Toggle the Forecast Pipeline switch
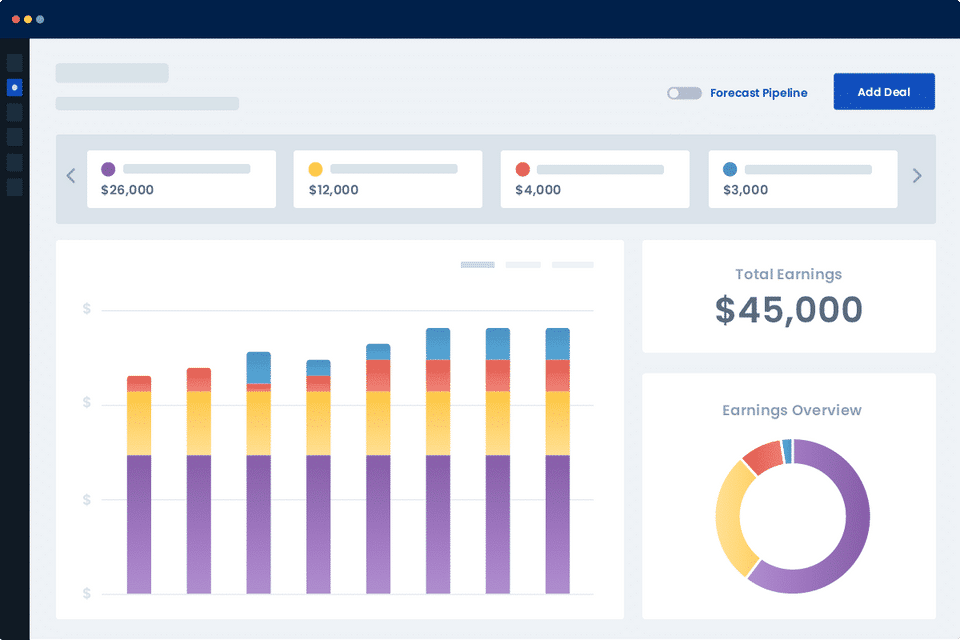This screenshot has height=640, width=960. tap(684, 93)
